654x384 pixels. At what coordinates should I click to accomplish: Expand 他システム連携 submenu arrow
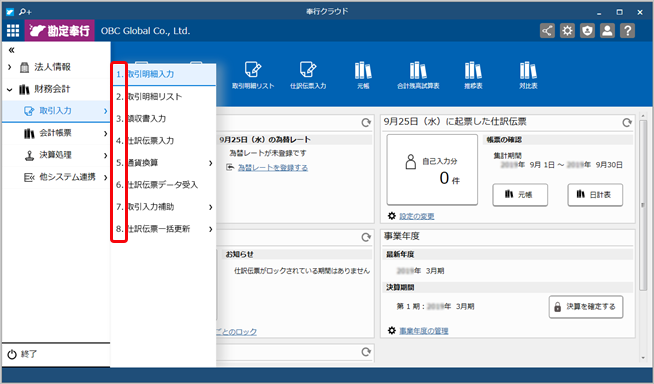105,178
